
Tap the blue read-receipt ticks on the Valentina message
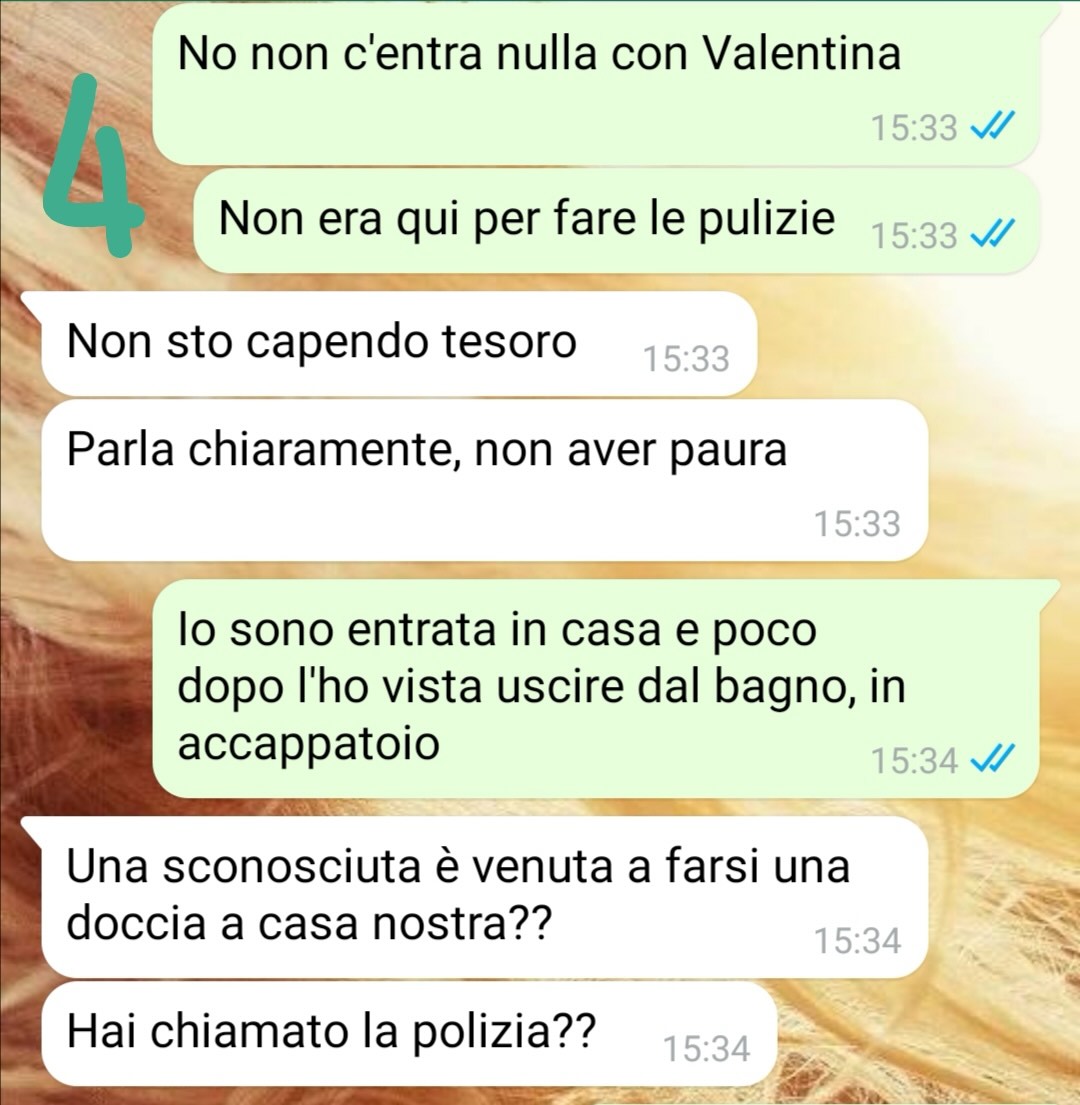[x=993, y=128]
